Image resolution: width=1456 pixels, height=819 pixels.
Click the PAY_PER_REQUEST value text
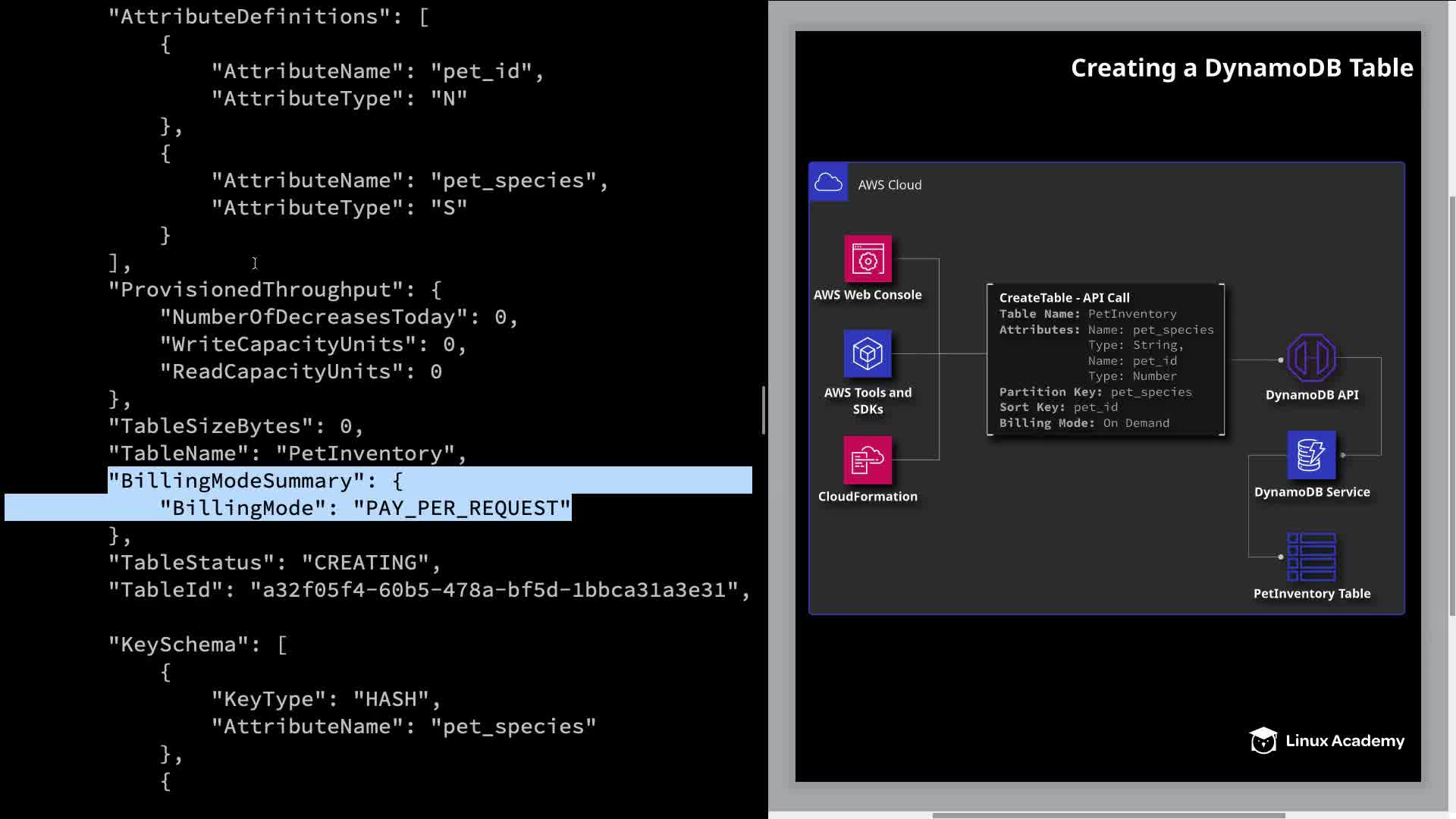[463, 508]
